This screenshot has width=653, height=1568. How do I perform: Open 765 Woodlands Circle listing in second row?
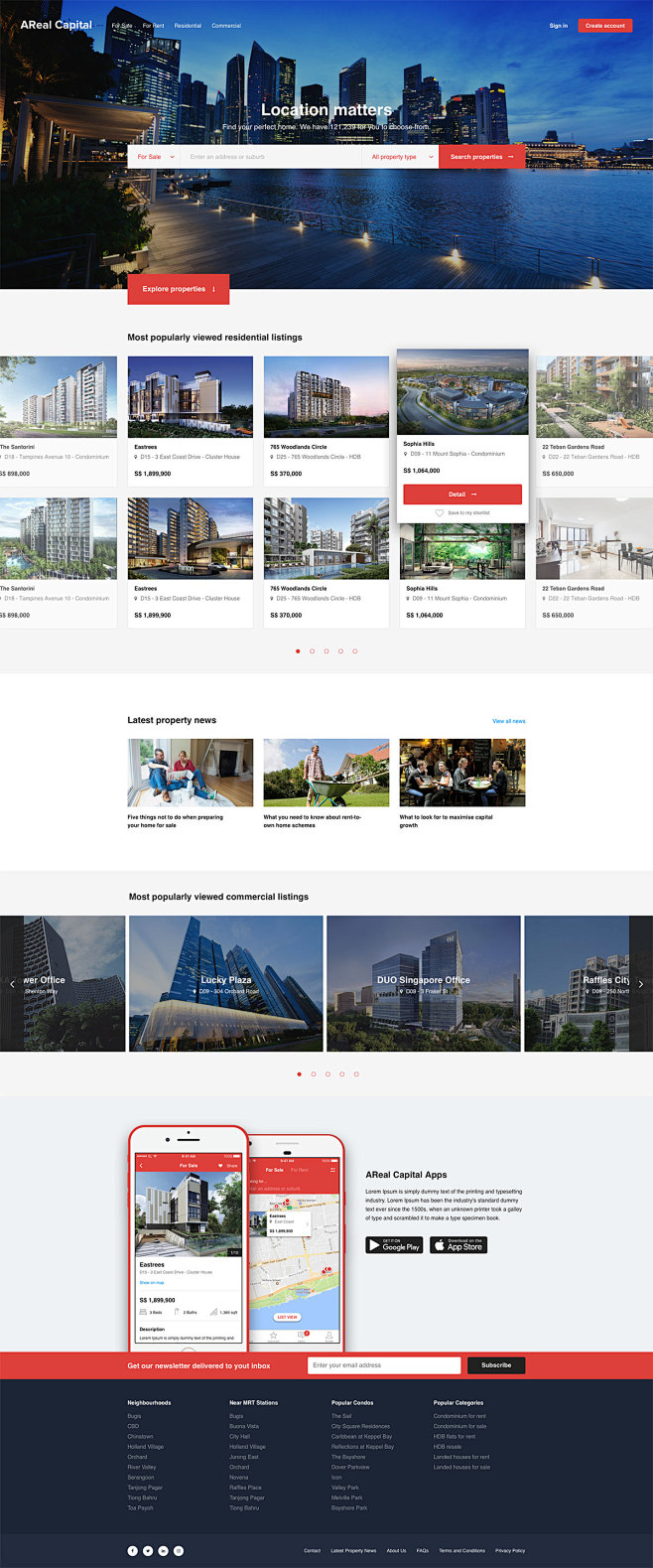click(326, 562)
